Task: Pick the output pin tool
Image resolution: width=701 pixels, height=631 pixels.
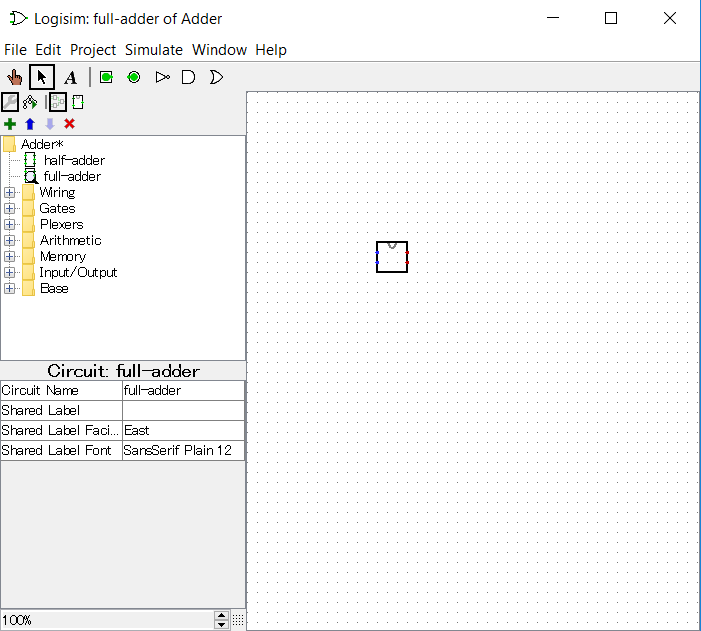Action: [134, 77]
